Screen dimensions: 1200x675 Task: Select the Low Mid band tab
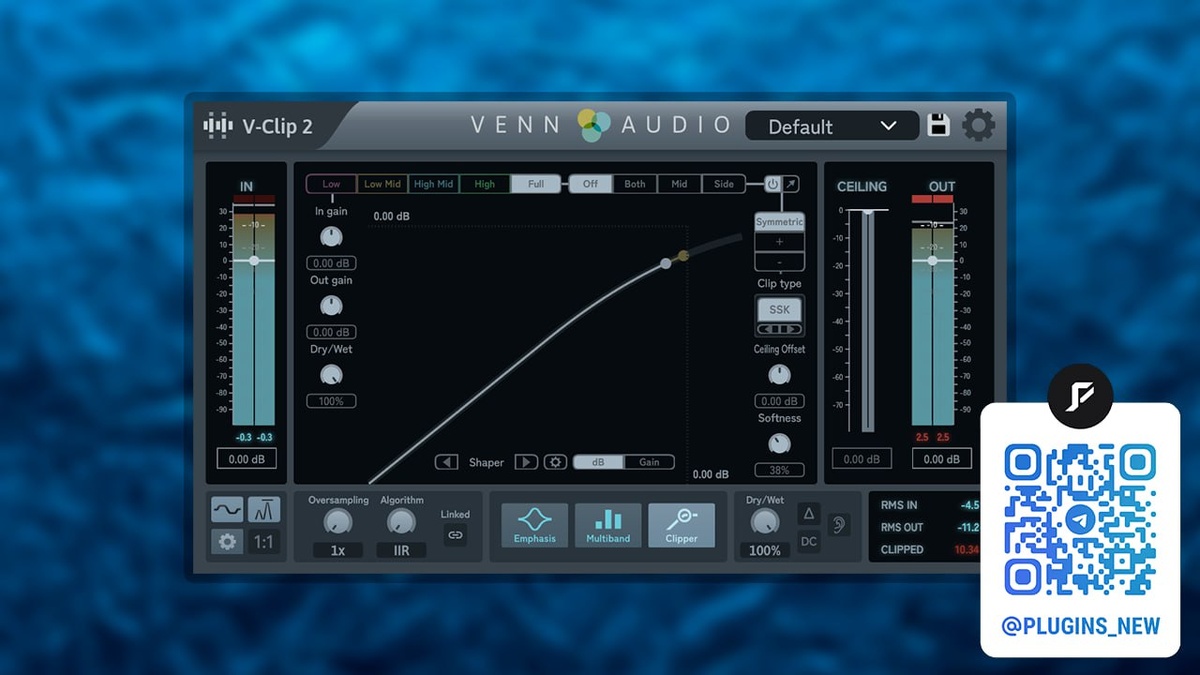click(382, 184)
